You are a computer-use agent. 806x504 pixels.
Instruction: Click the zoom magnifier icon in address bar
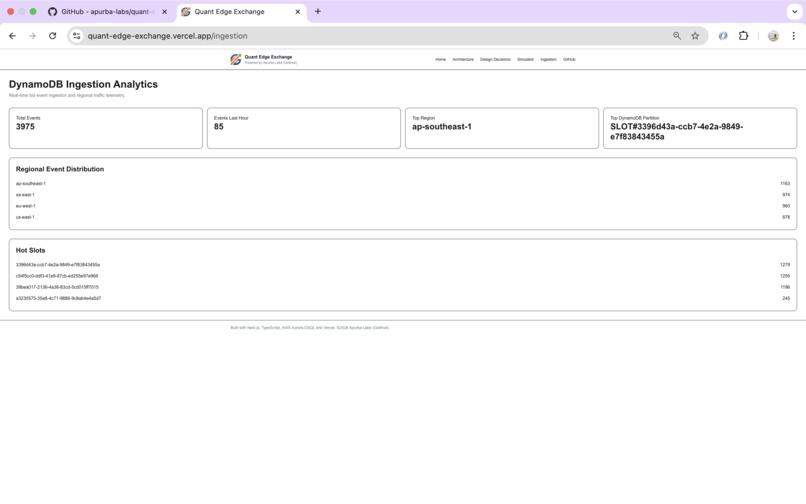[677, 36]
